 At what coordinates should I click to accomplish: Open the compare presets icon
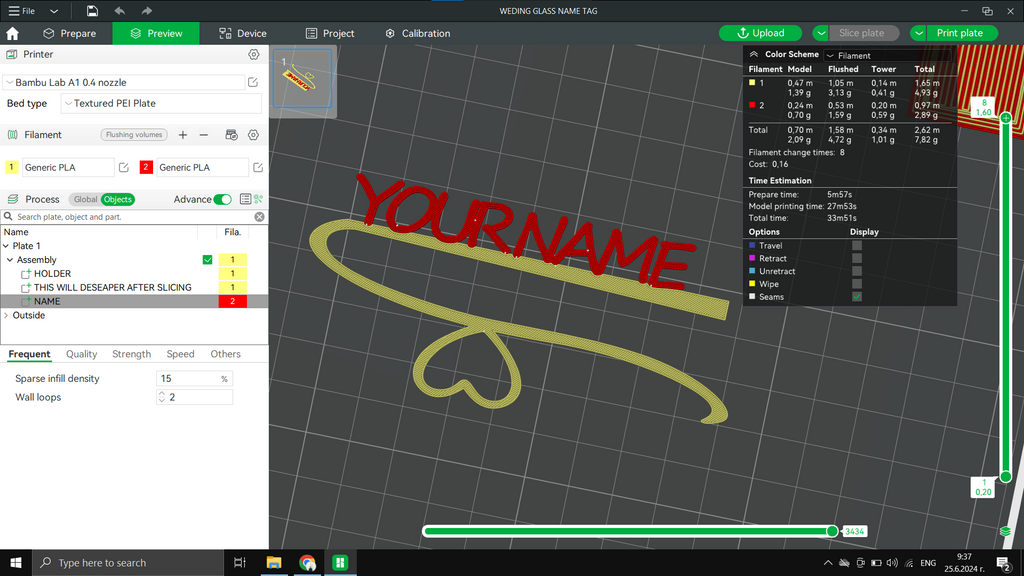coord(259,199)
